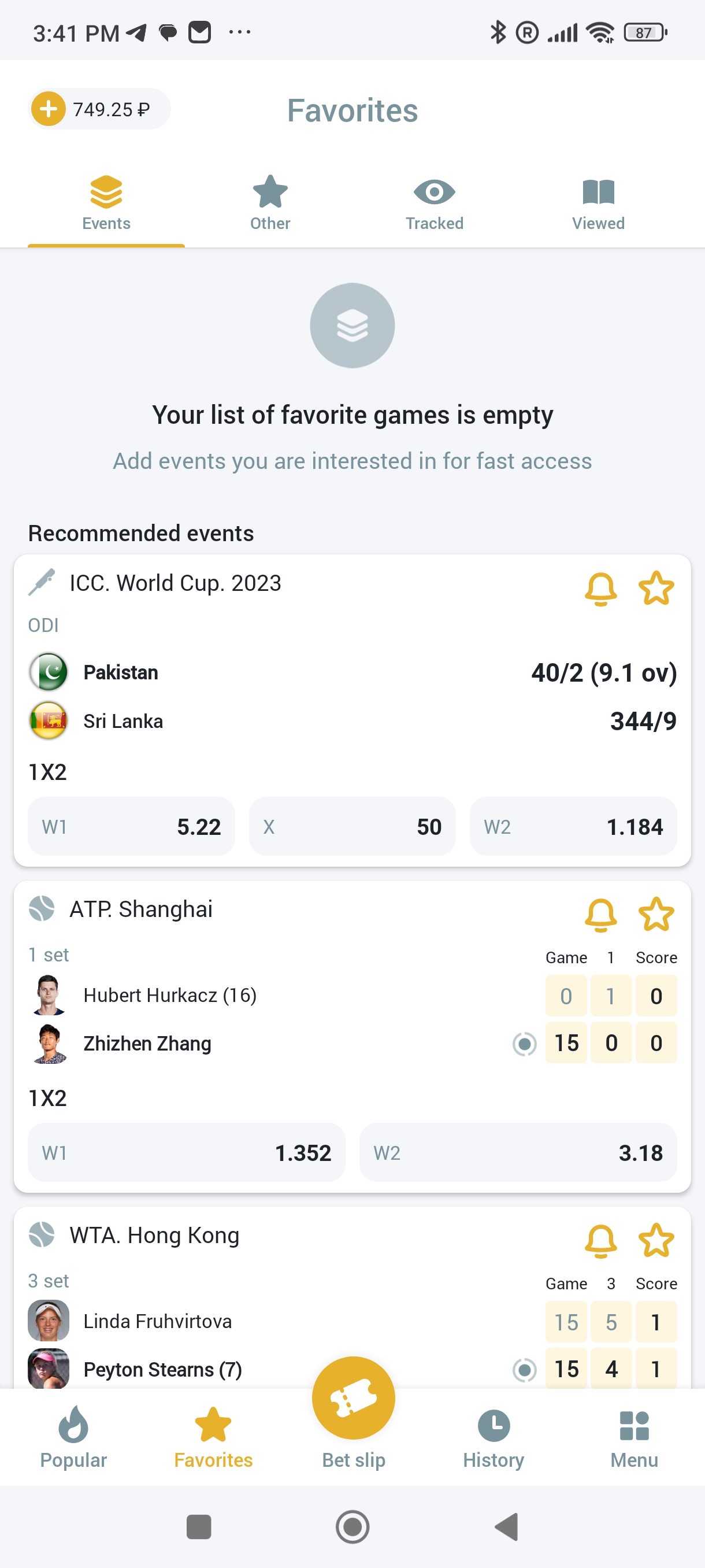
Task: Tap the Android recent apps square
Action: click(199, 1526)
